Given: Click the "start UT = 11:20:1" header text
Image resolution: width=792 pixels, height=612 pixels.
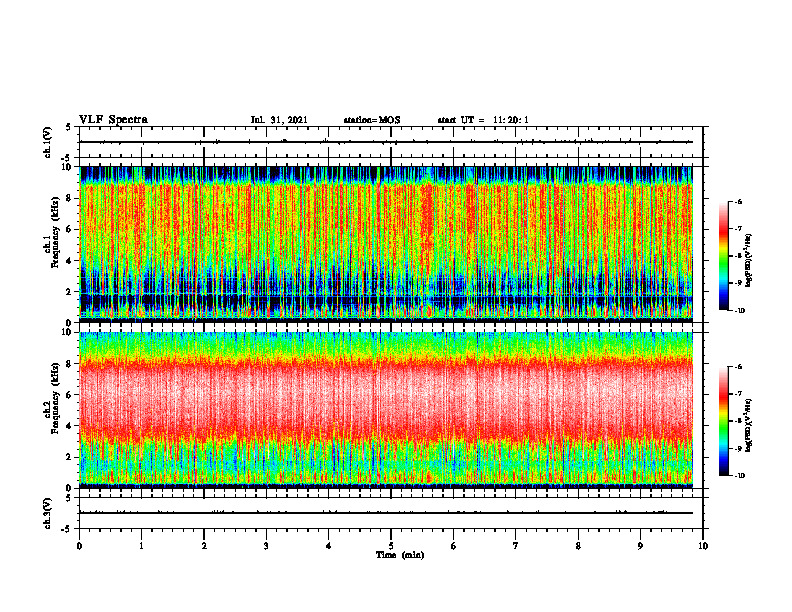Looking at the screenshot, I should (x=483, y=120).
